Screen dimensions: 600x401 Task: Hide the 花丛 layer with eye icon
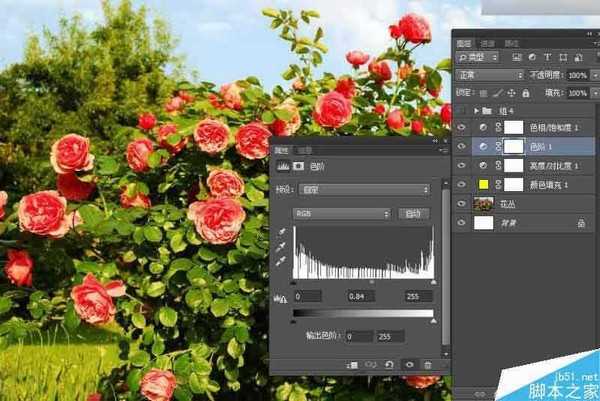(462, 204)
